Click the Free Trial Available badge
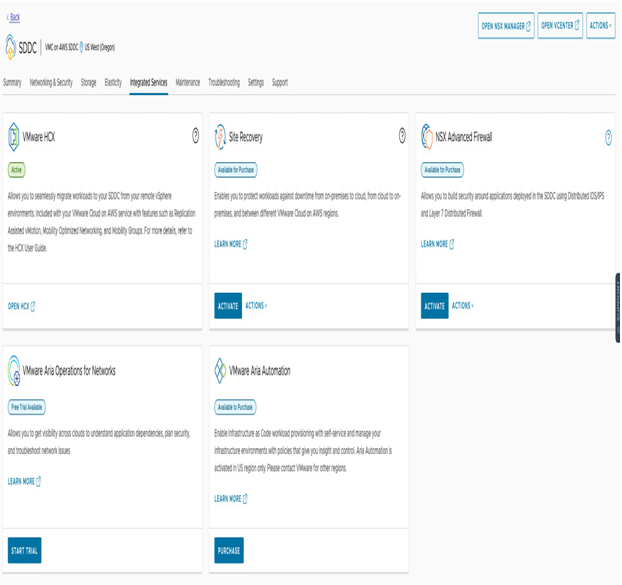The width and height of the screenshot is (622, 585). click(27, 407)
